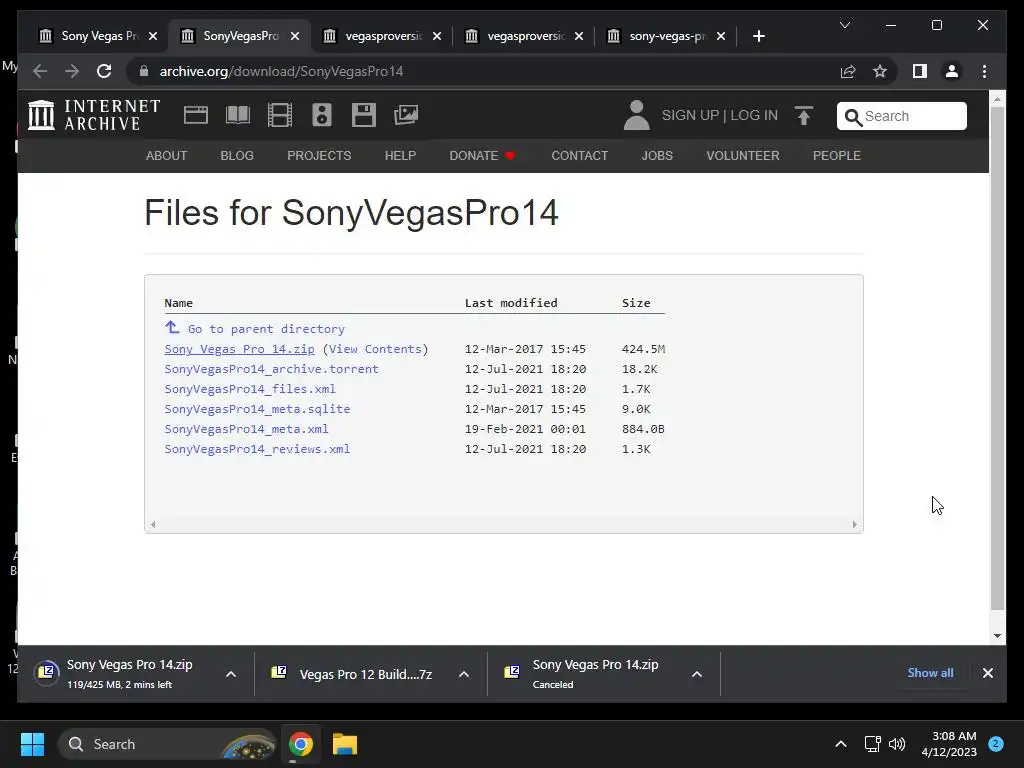Open the PEOPLE menu item
This screenshot has width=1024, height=768.
click(837, 155)
